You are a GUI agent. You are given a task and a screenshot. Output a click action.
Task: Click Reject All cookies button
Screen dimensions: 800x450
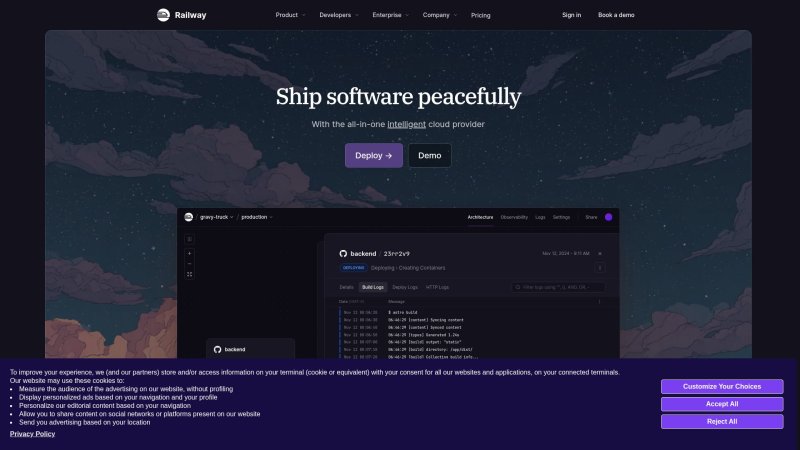coord(722,421)
